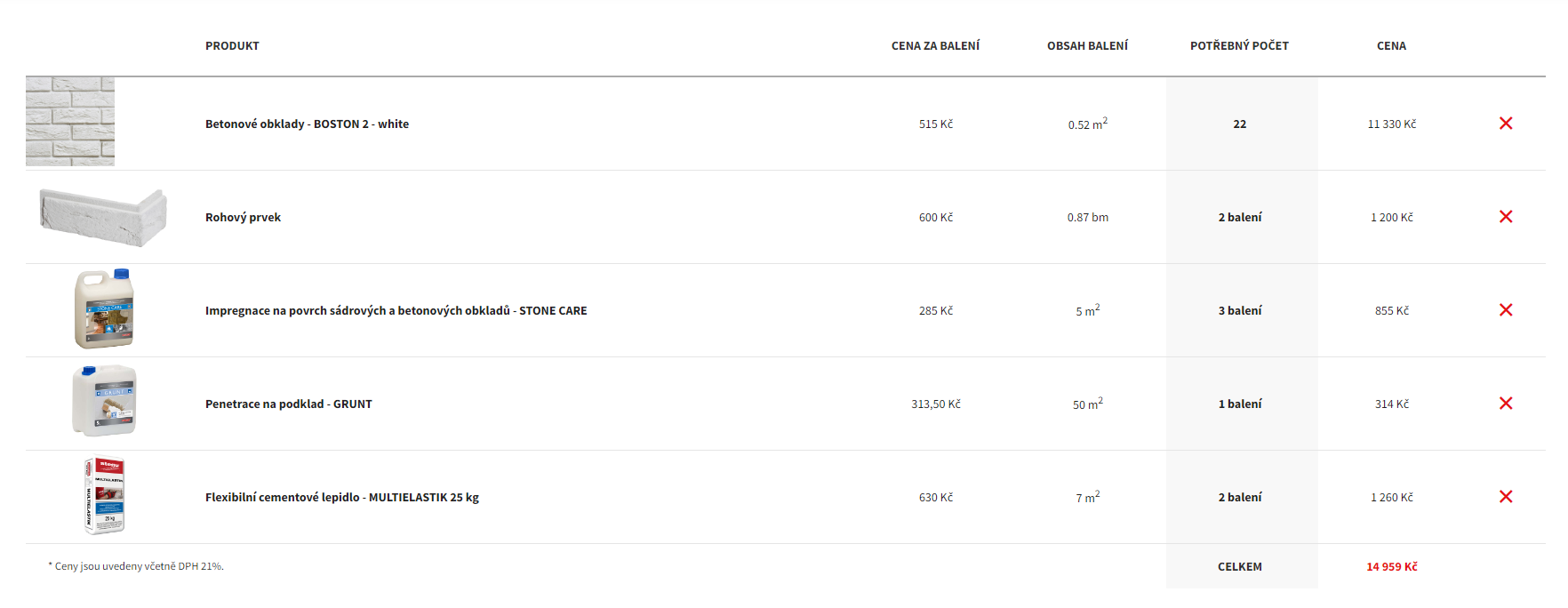The height and width of the screenshot is (608, 1568).
Task: Open the Rohový prvek corner piece image
Action: (103, 218)
